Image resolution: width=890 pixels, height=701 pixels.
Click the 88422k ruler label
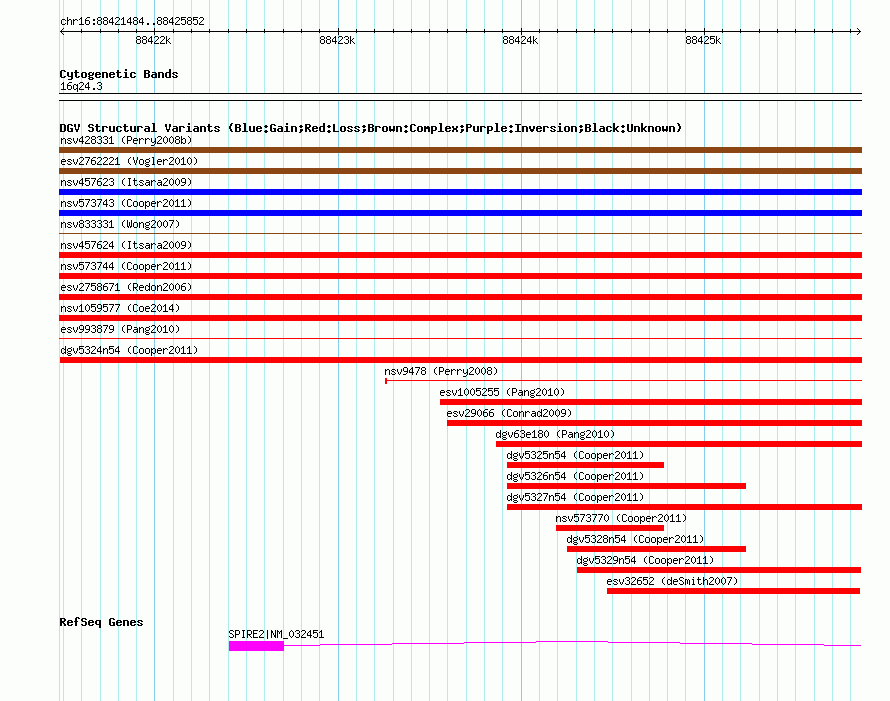[x=153, y=40]
